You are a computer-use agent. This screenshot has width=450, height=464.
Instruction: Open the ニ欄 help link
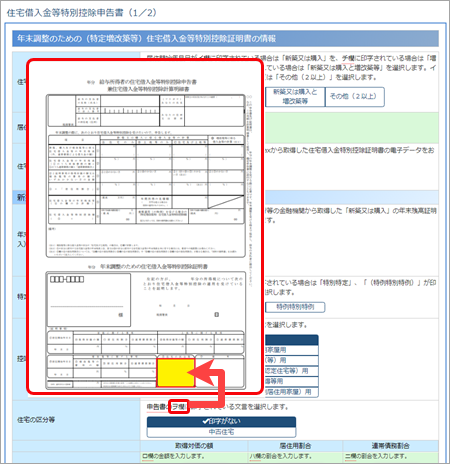[x=351, y=456]
